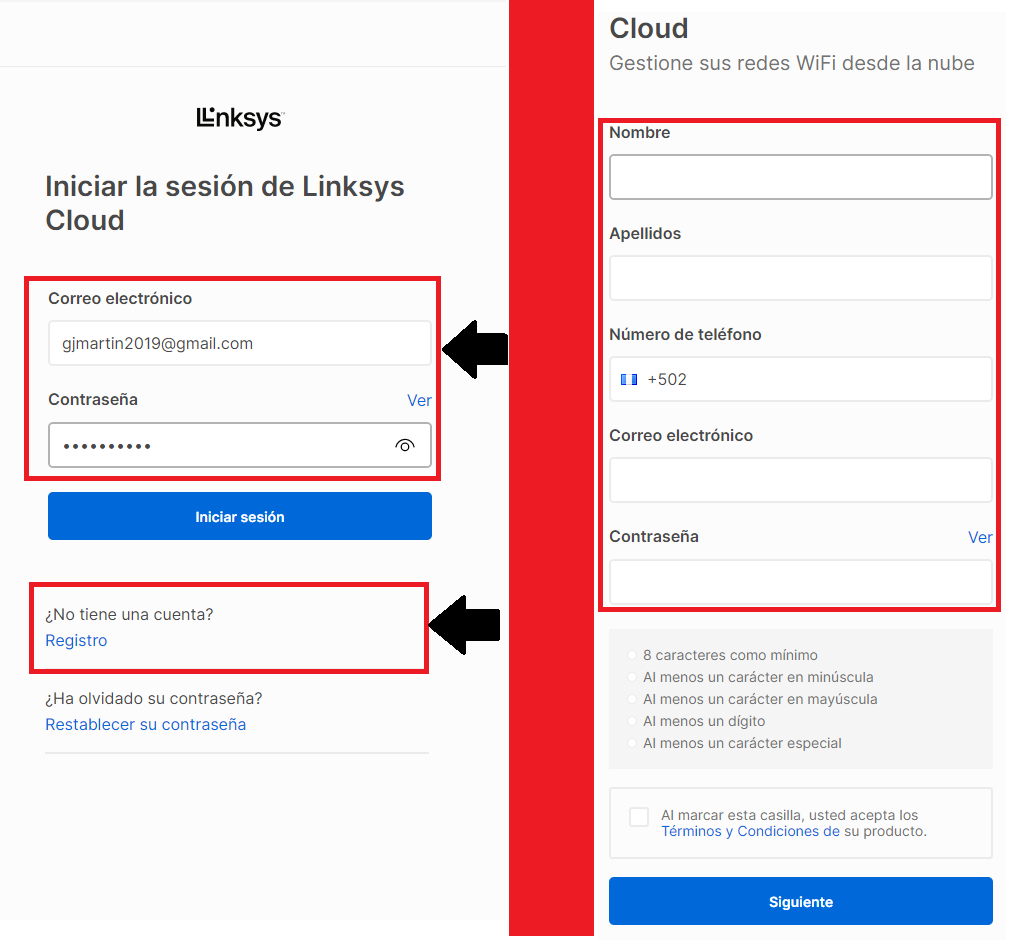The height and width of the screenshot is (940, 1010).
Task: Focus the registration Correo electrónico field
Action: [800, 480]
